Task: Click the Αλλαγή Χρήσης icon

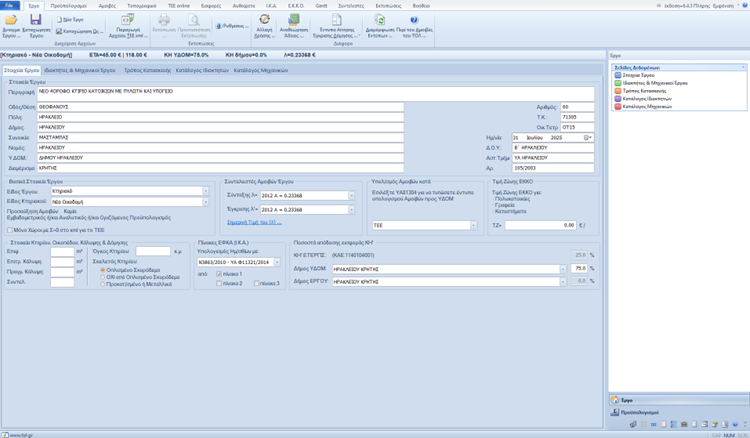Action: tap(264, 20)
